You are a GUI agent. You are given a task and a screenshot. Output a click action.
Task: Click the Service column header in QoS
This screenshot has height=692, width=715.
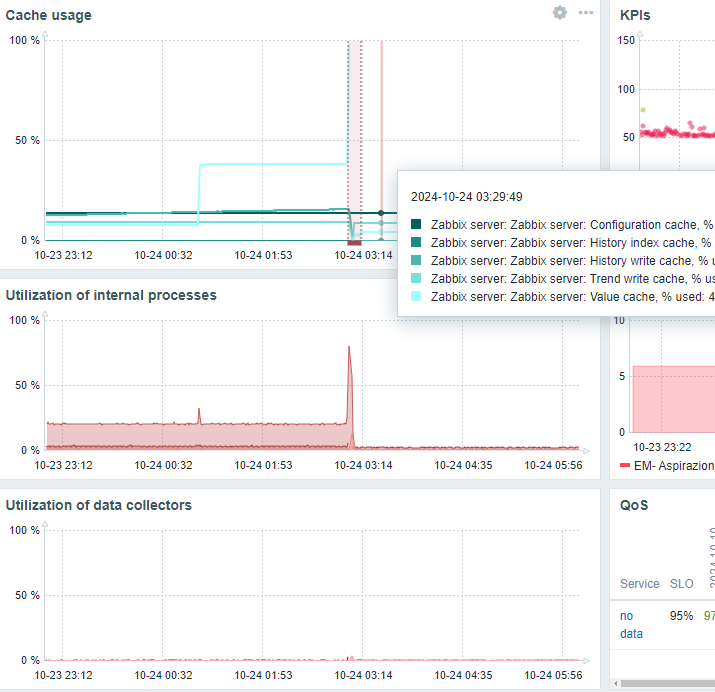coord(639,584)
